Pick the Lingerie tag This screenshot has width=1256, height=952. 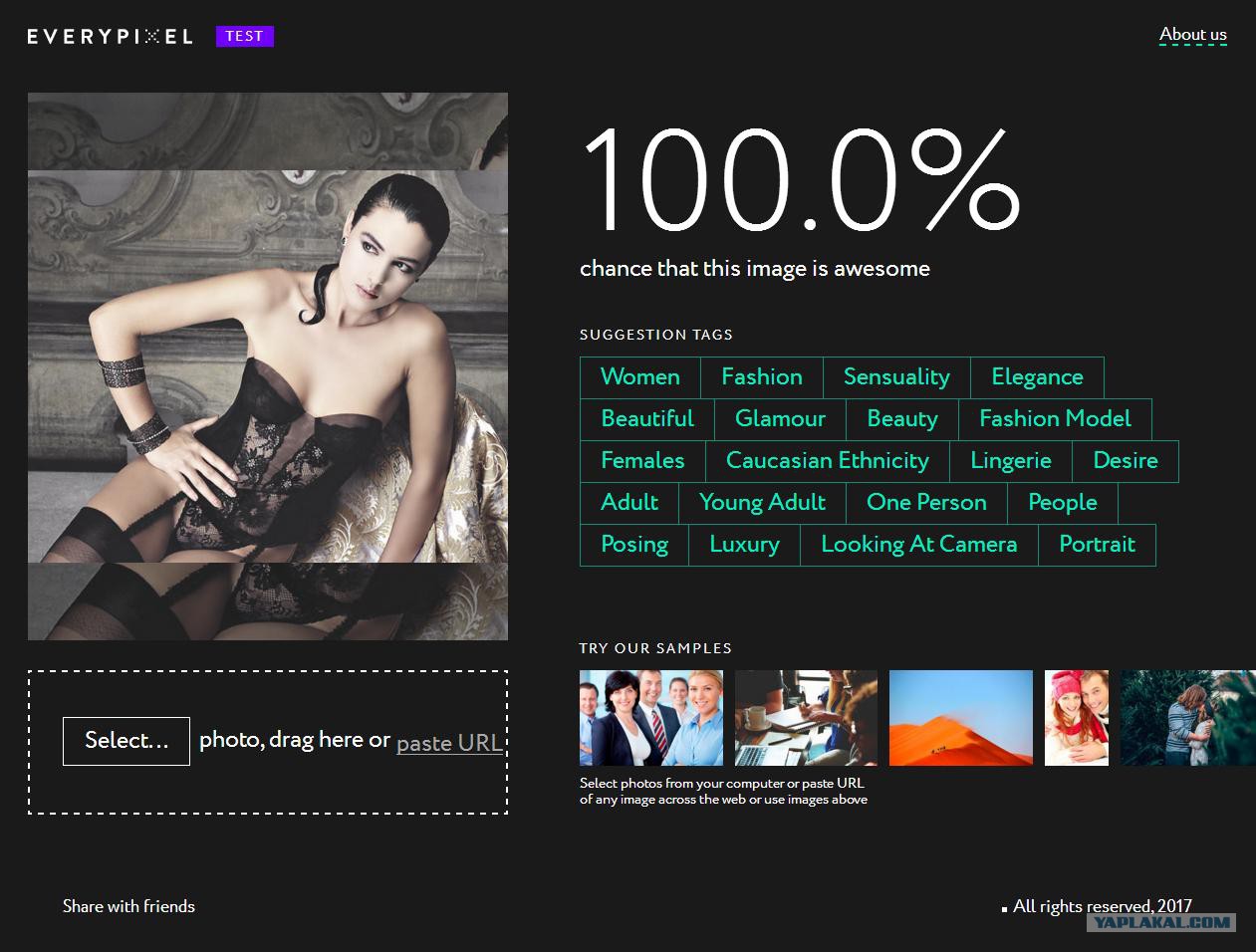click(x=1011, y=461)
